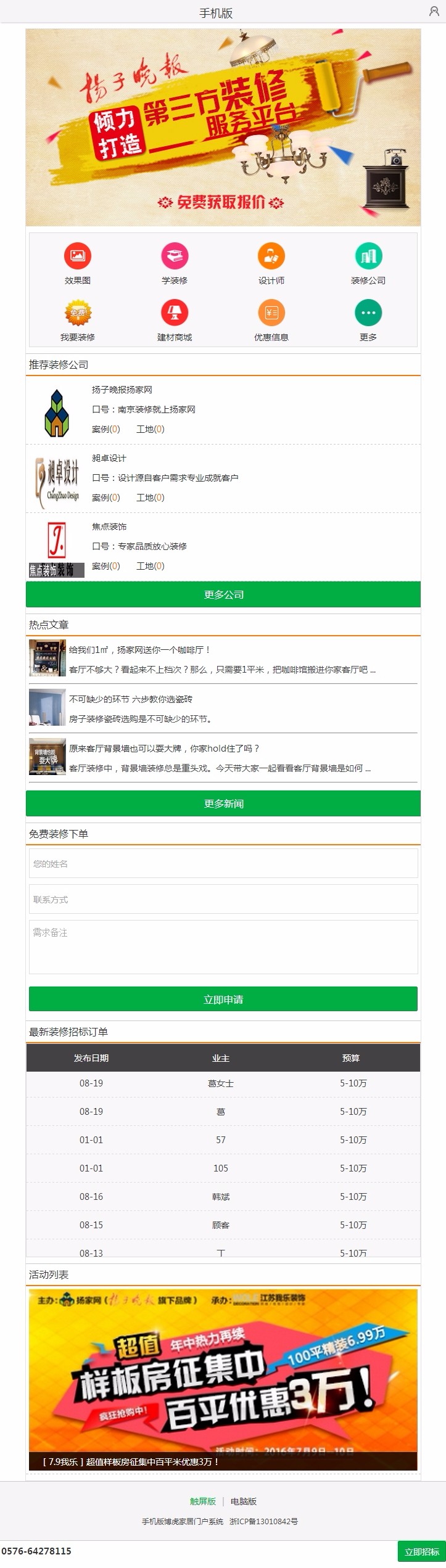
Task: Focus the 需求备注 text area
Action: coord(223,947)
